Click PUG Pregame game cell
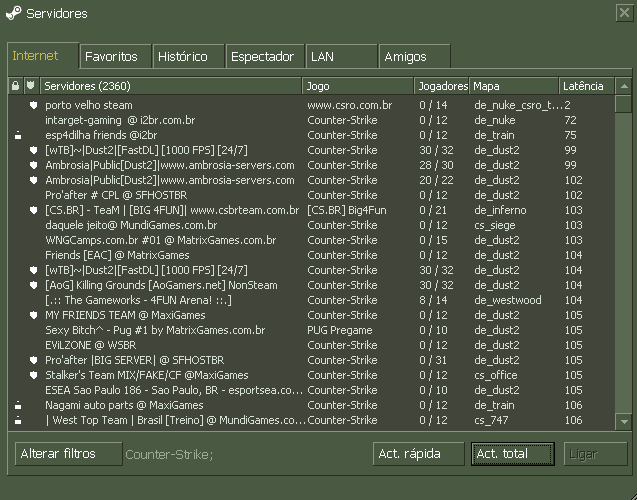 [x=340, y=330]
